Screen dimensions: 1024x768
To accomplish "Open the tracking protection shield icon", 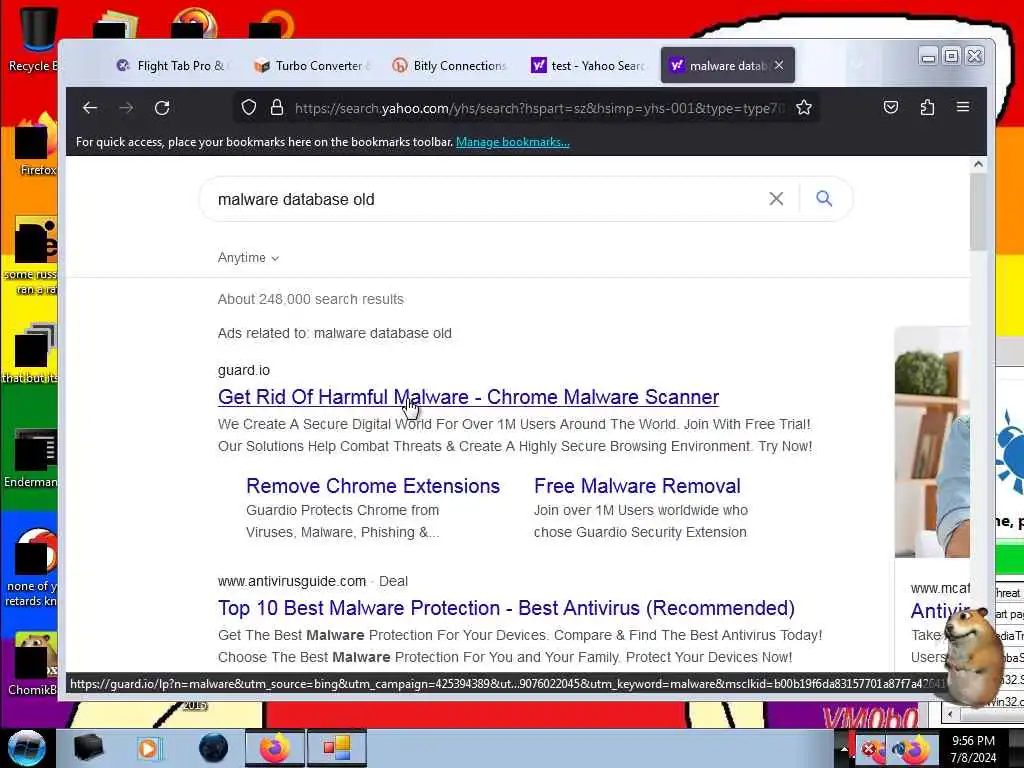I will [x=249, y=108].
